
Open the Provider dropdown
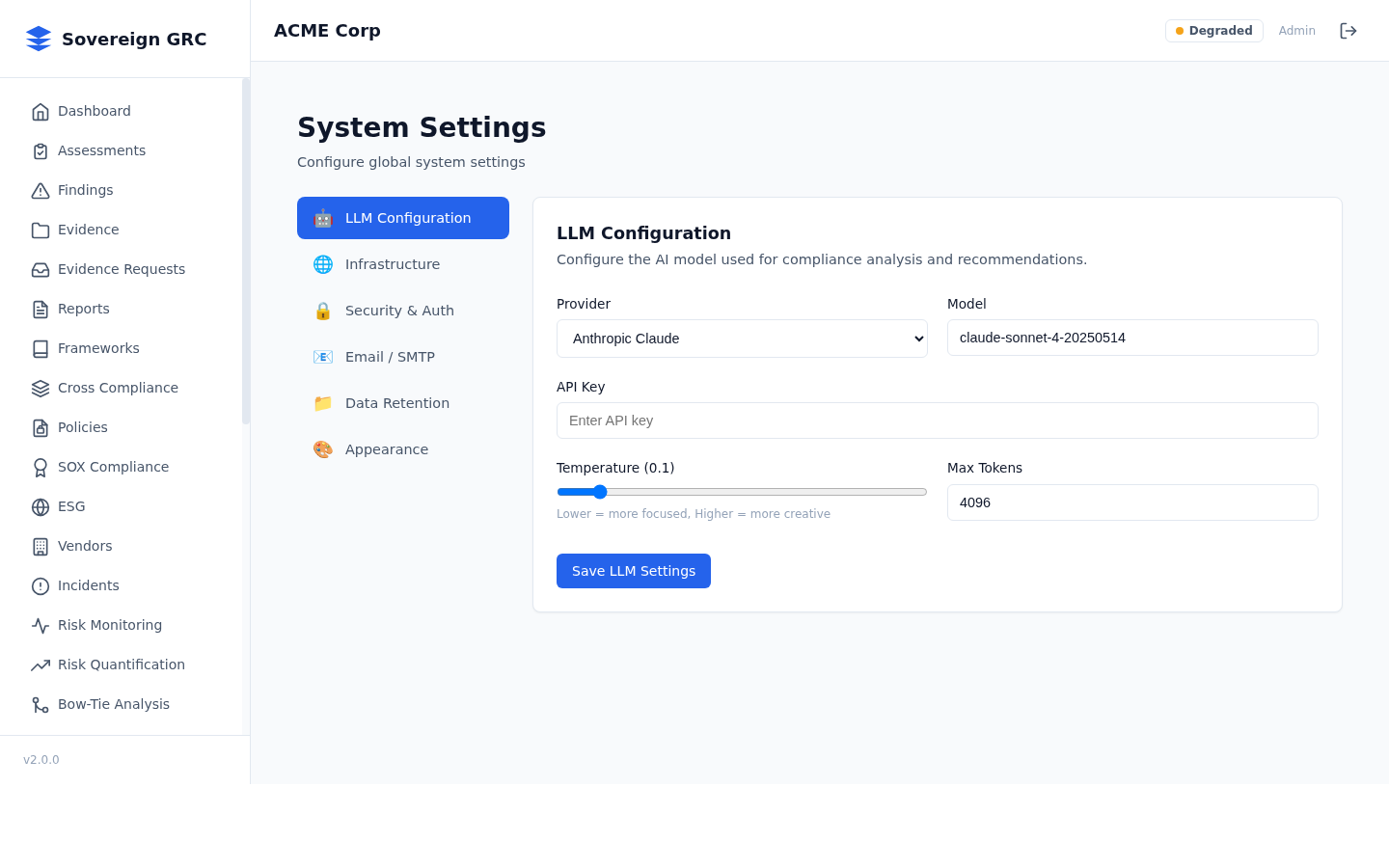tap(742, 338)
